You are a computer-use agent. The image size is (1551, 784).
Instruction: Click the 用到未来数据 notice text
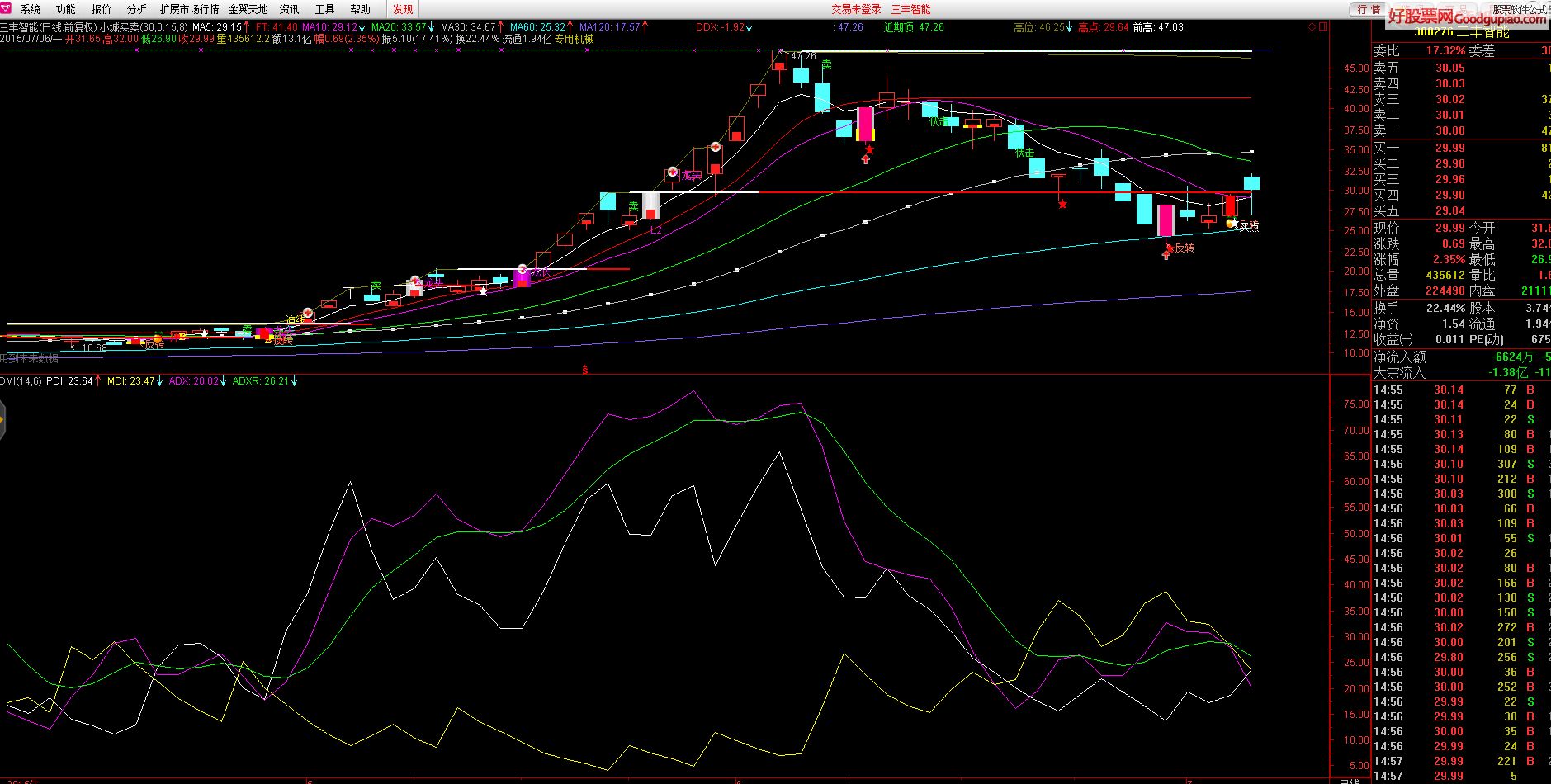point(29,358)
